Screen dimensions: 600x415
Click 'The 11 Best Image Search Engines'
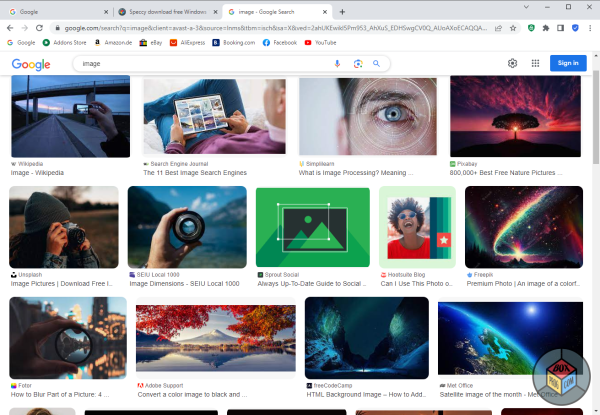(x=195, y=173)
